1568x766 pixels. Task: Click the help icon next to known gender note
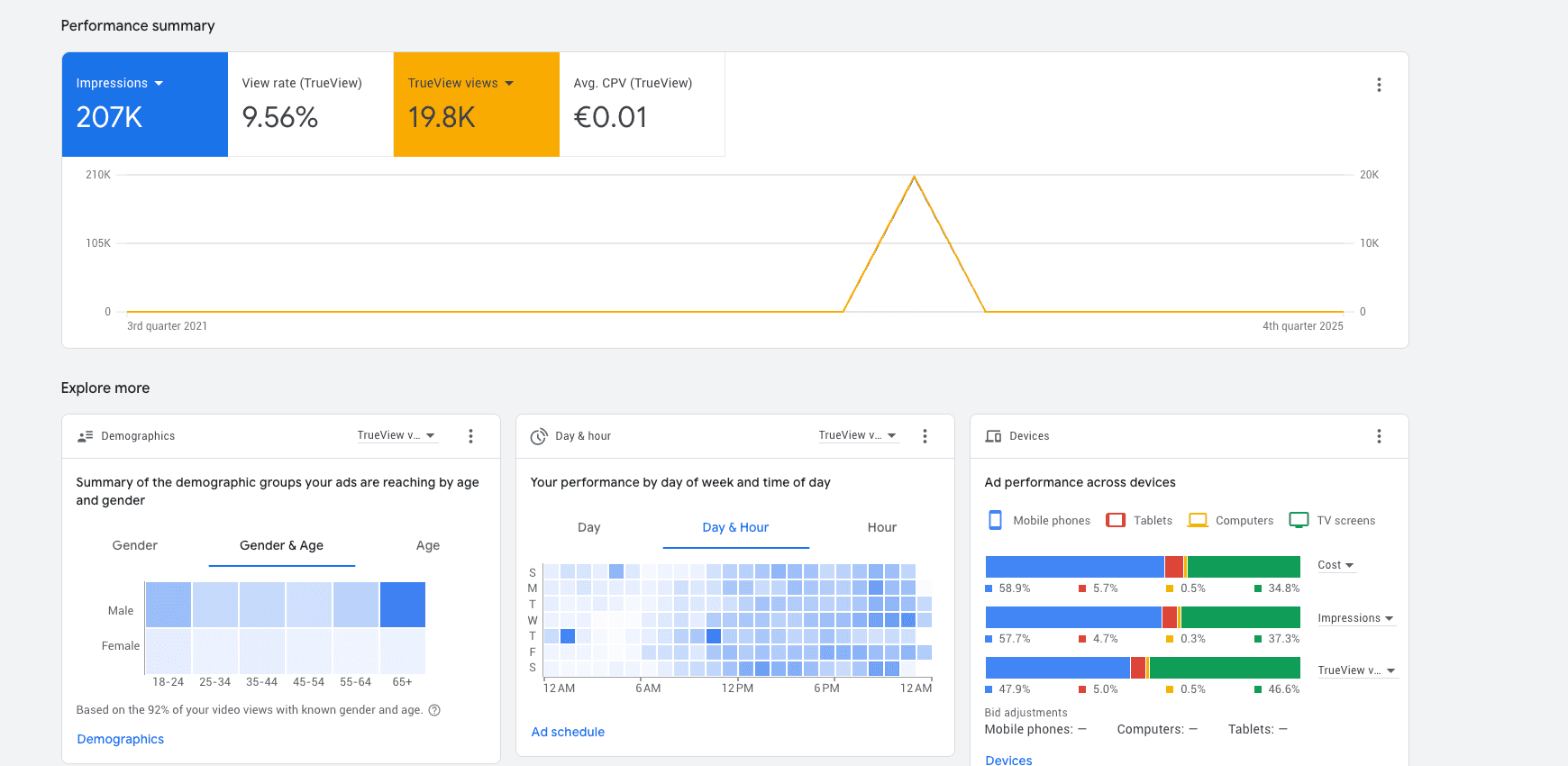[x=434, y=710]
